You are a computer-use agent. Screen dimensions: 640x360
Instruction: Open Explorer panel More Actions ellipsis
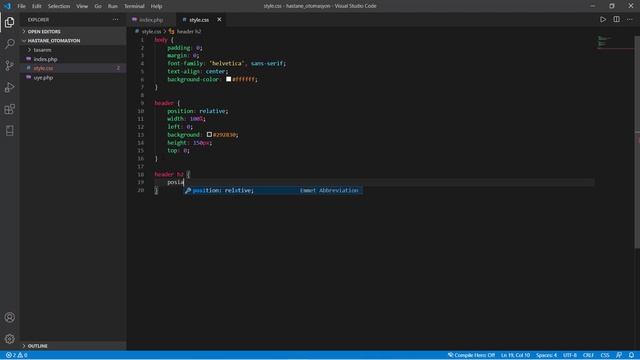(x=116, y=20)
